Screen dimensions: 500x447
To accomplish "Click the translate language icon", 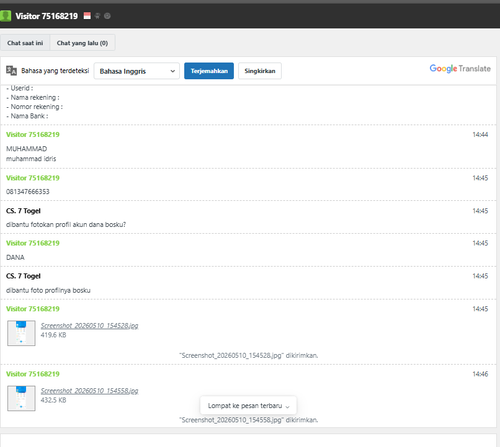I will point(11,71).
